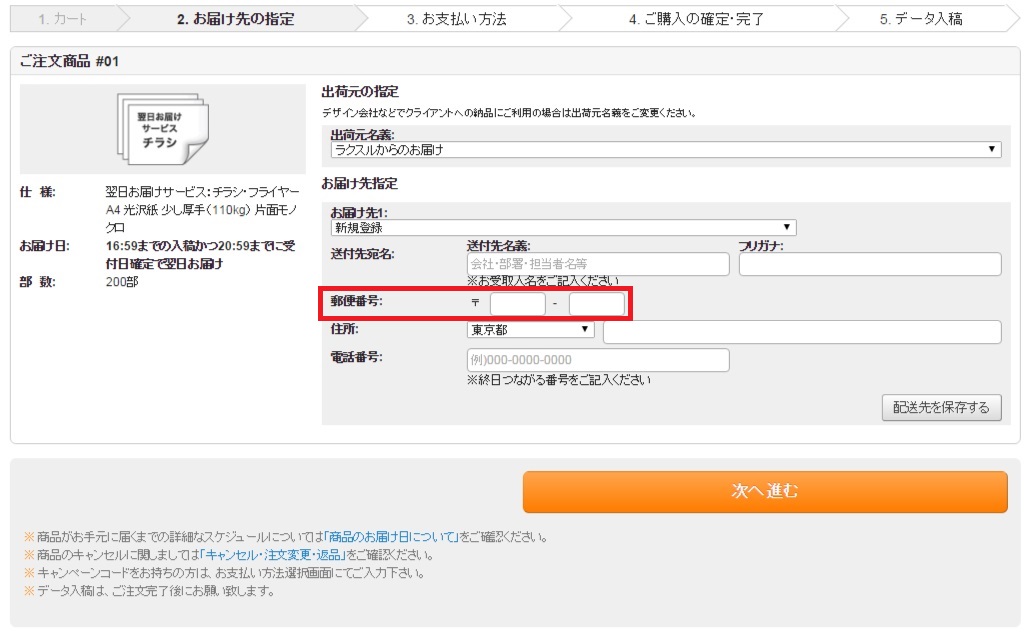The height and width of the screenshot is (633, 1029).
Task: Select step 4. ご購入の確定・完了
Action: (x=696, y=19)
